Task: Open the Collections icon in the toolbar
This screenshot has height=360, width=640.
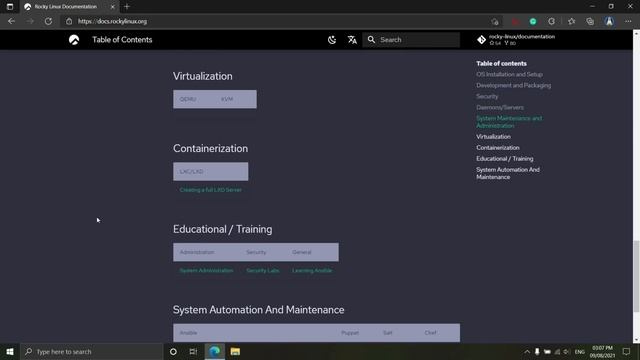Action: tap(590, 21)
